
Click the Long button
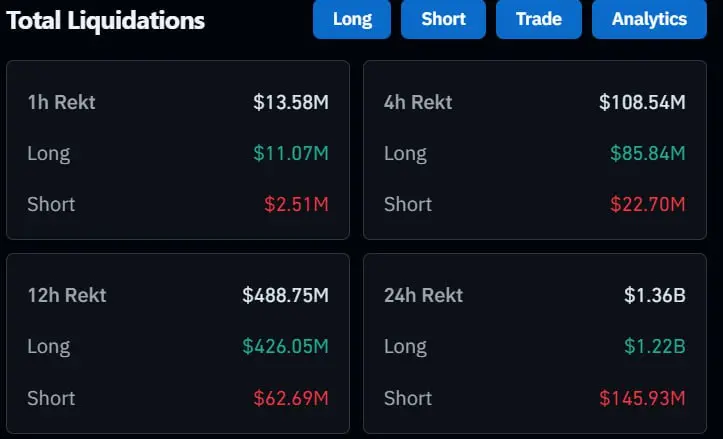352,19
